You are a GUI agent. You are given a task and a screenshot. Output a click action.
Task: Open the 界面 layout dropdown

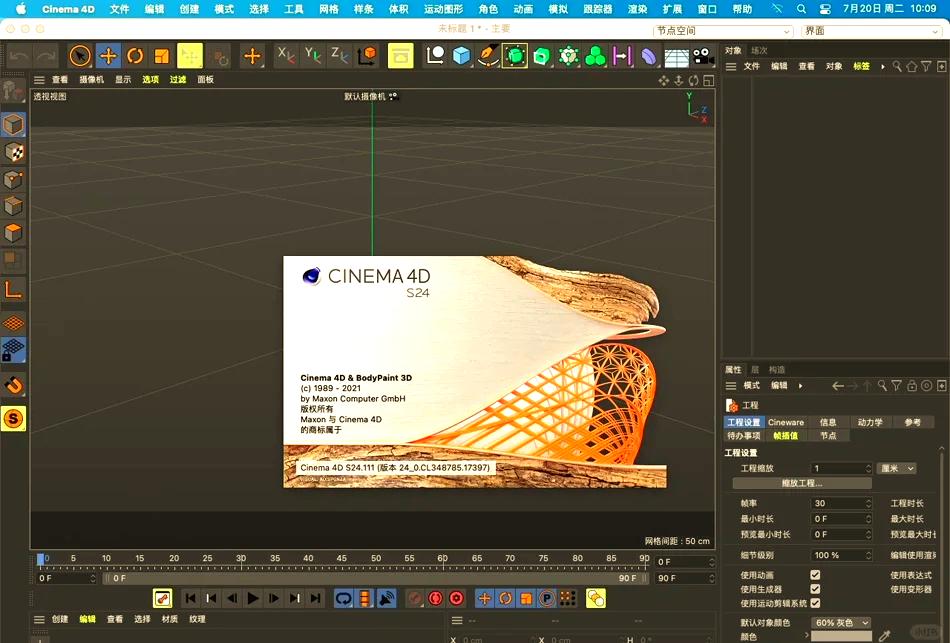pos(871,31)
